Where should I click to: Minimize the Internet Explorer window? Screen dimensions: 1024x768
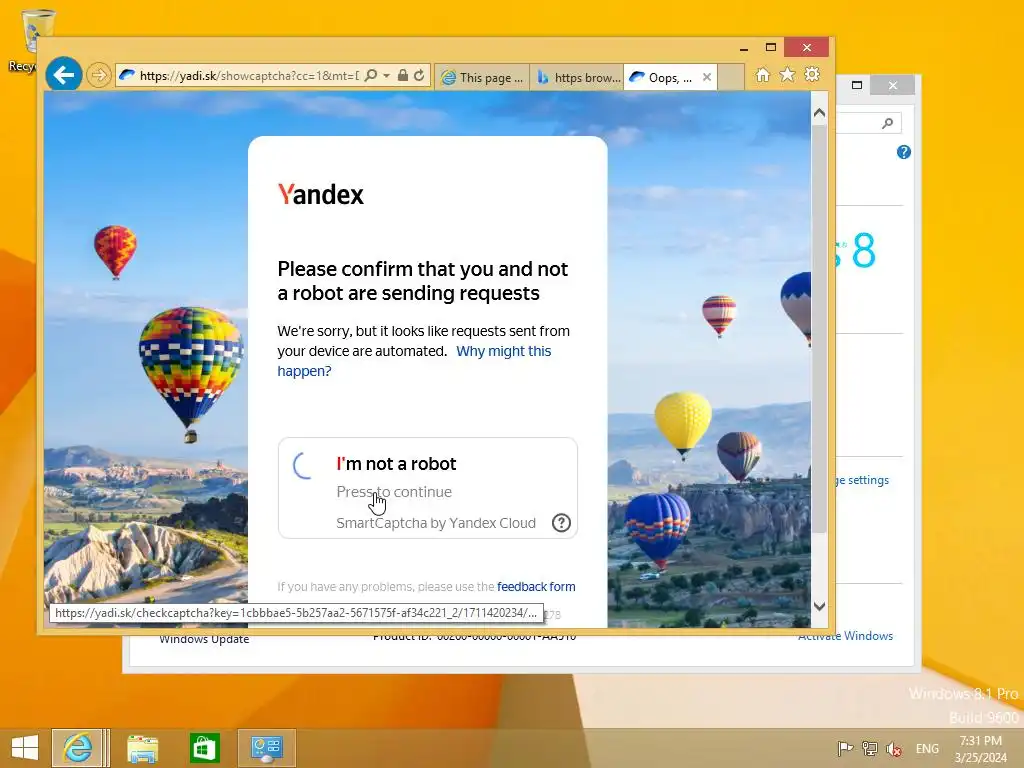point(744,48)
